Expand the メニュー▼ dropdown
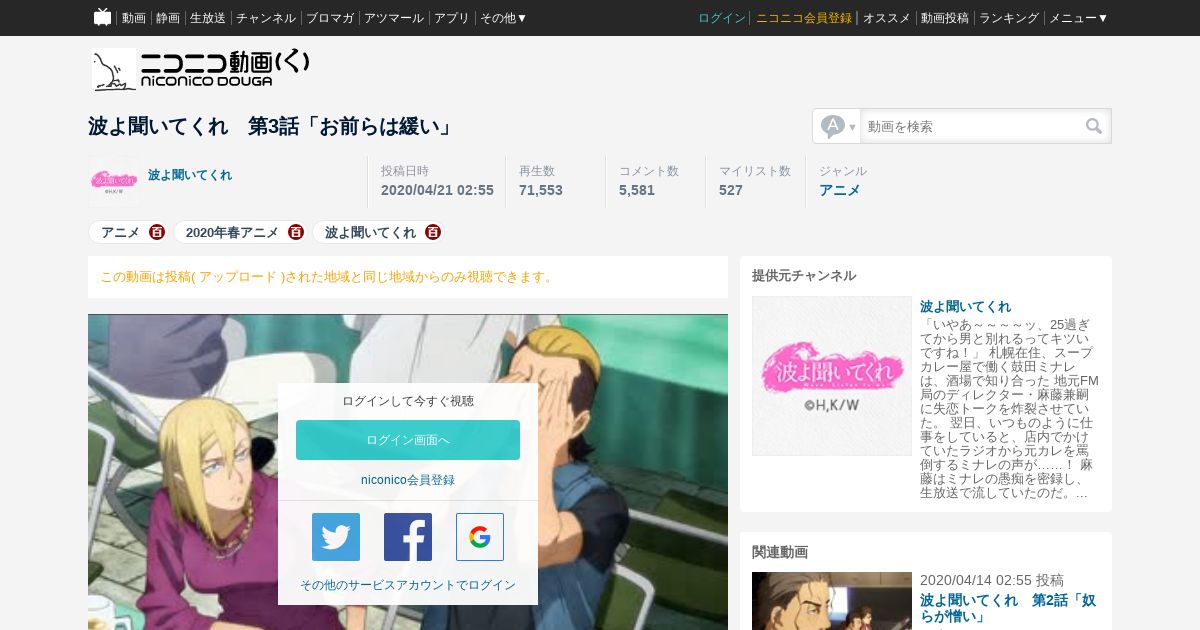1200x630 pixels. (1078, 18)
